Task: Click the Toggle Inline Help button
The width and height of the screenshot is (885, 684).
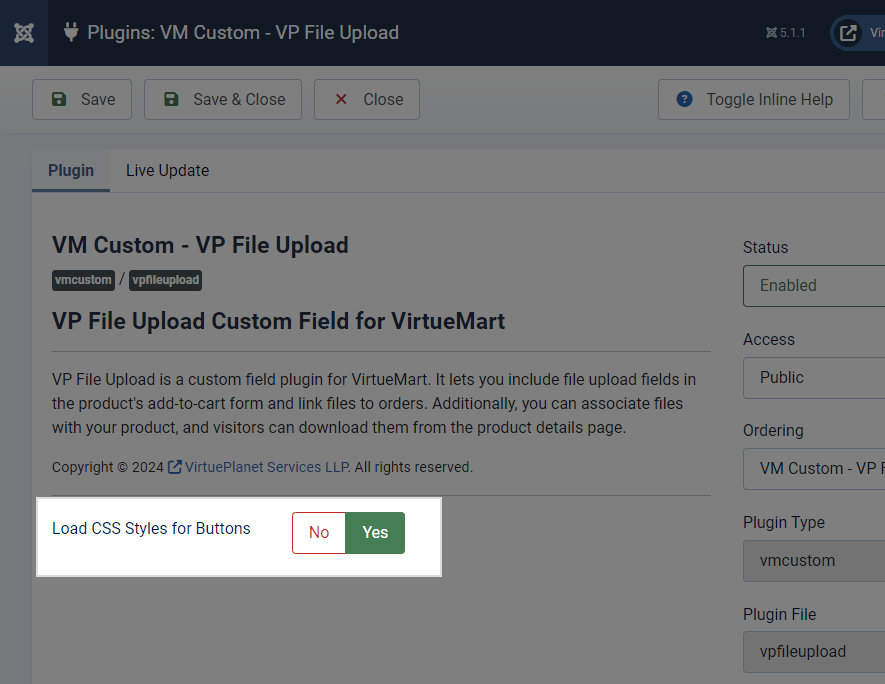Action: (753, 99)
